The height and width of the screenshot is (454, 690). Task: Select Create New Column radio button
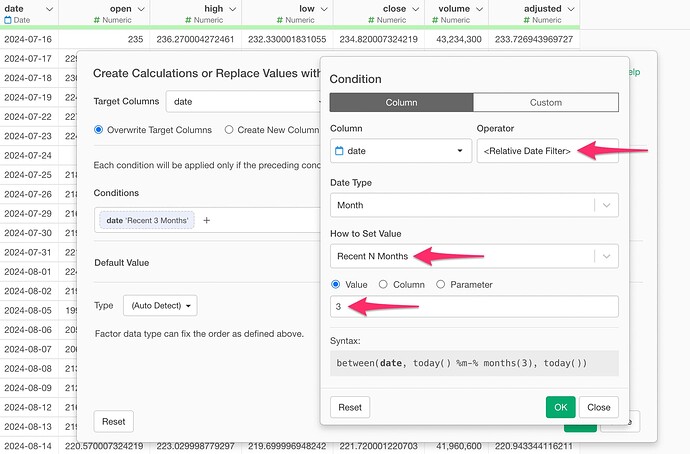pyautogui.click(x=229, y=130)
